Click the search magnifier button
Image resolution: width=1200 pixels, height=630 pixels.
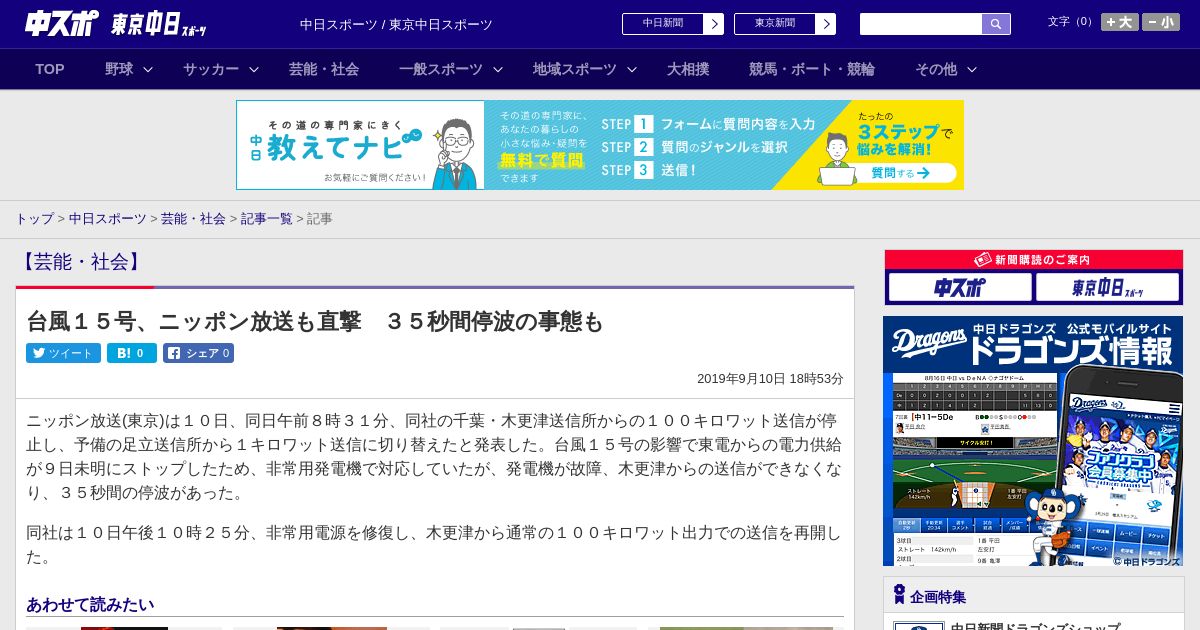tap(996, 24)
